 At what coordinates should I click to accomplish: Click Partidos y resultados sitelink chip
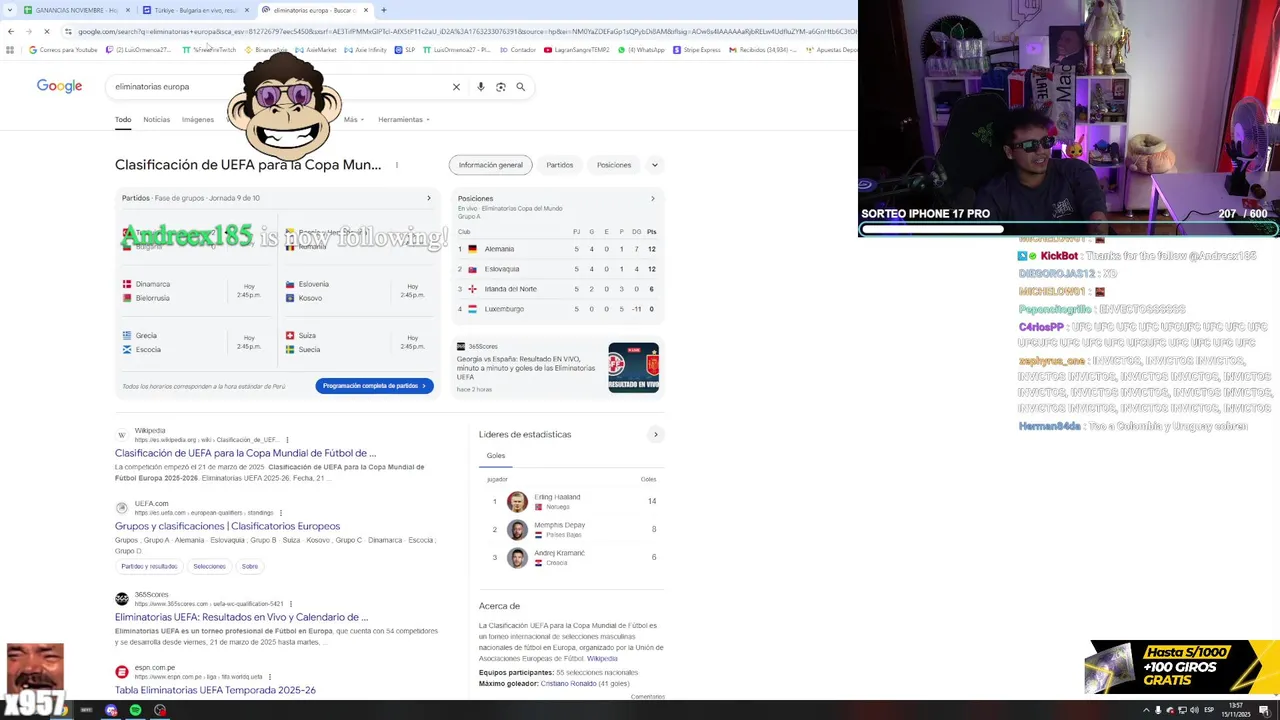click(149, 567)
